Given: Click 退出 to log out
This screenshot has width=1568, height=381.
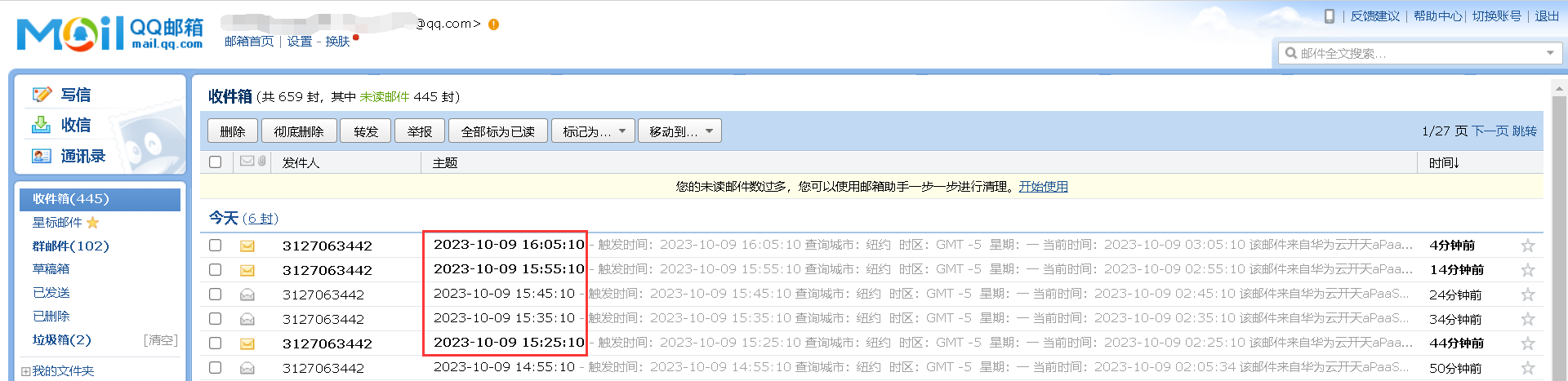Looking at the screenshot, I should (x=1547, y=16).
